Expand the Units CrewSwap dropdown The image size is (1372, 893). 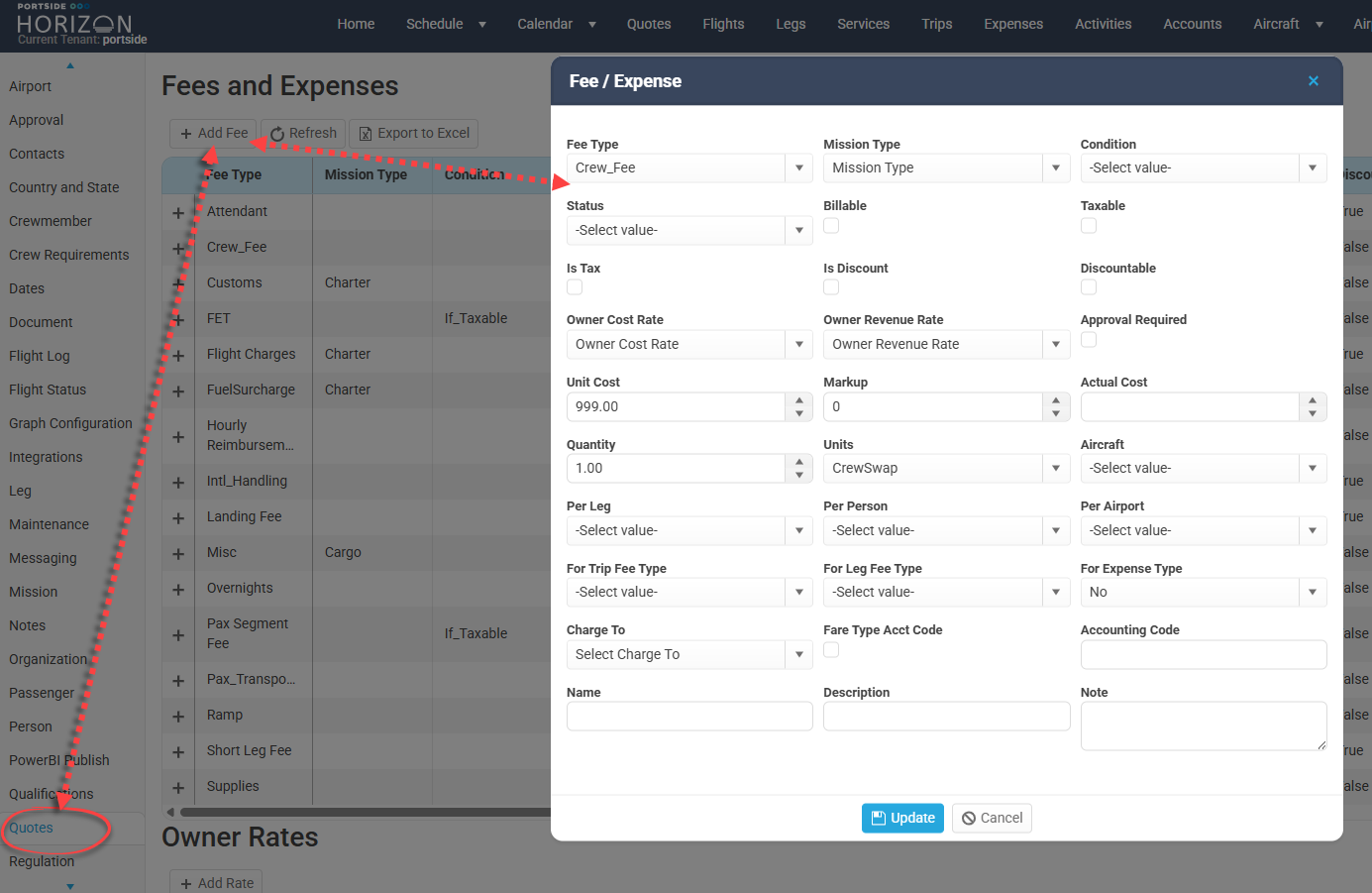[x=1055, y=468]
